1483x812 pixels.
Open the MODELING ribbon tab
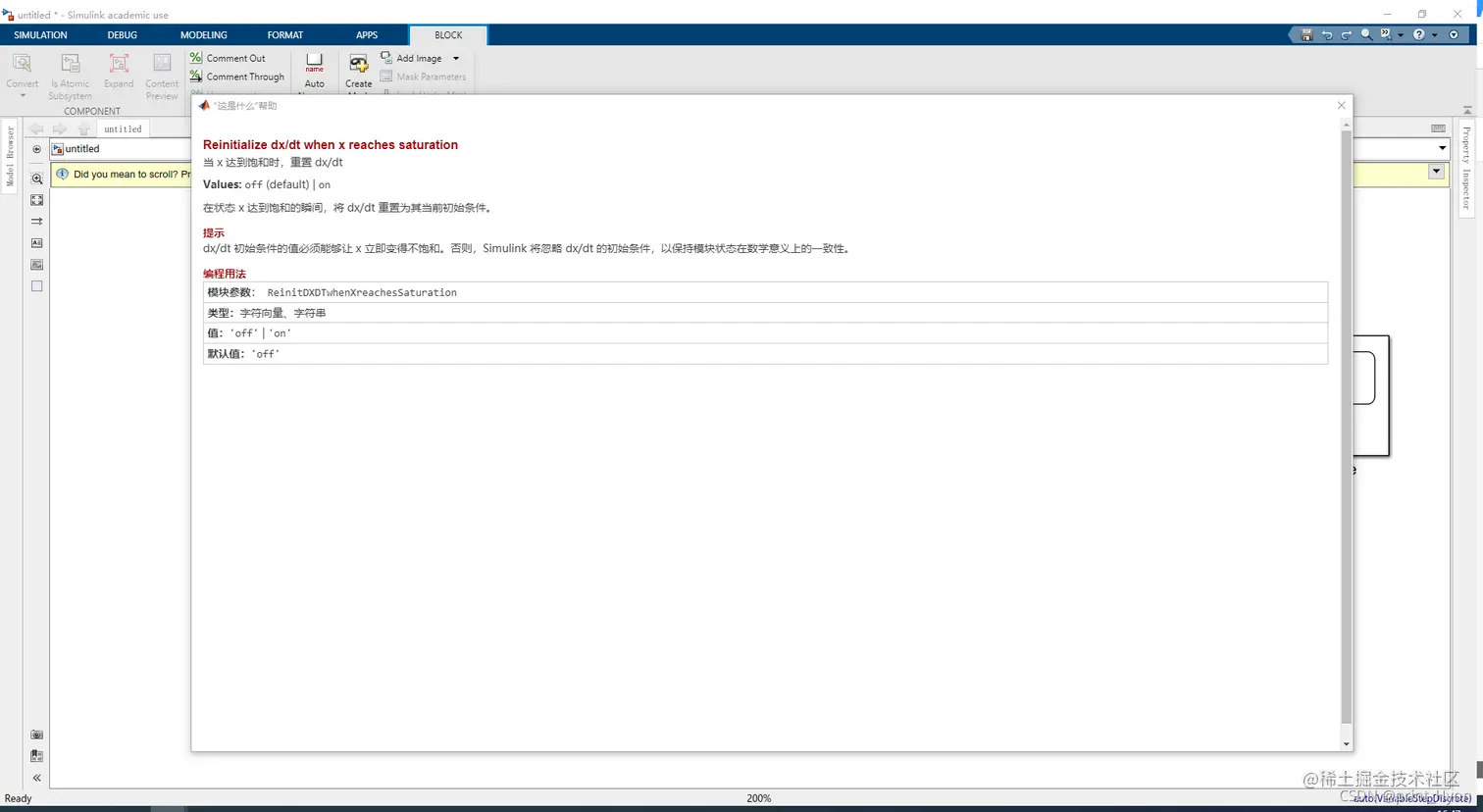click(x=204, y=35)
